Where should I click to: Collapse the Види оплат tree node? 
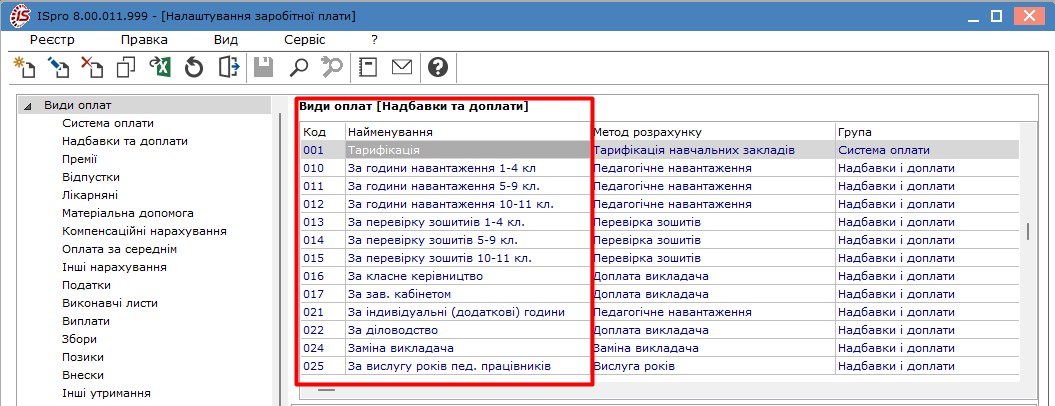click(28, 106)
